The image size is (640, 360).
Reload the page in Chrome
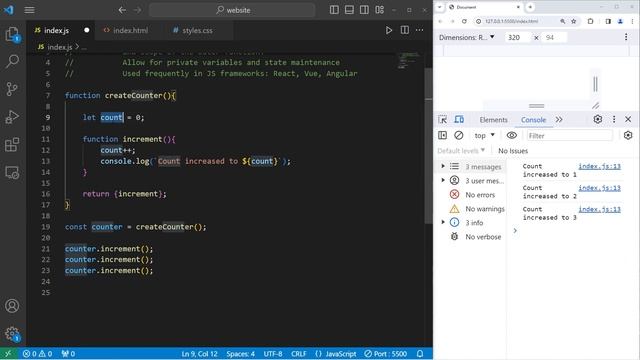[464, 21]
